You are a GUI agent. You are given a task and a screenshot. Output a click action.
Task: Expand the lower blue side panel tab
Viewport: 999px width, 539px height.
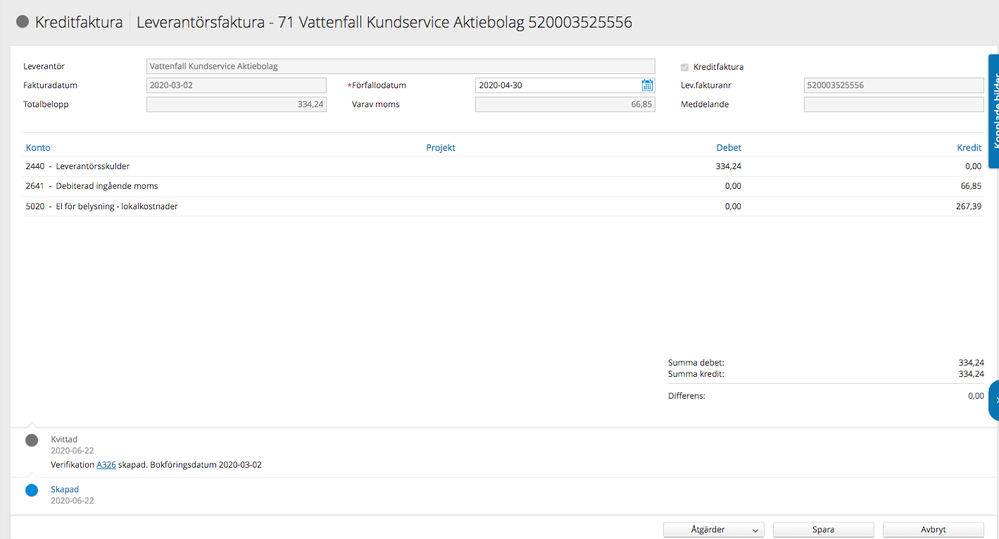[x=994, y=400]
